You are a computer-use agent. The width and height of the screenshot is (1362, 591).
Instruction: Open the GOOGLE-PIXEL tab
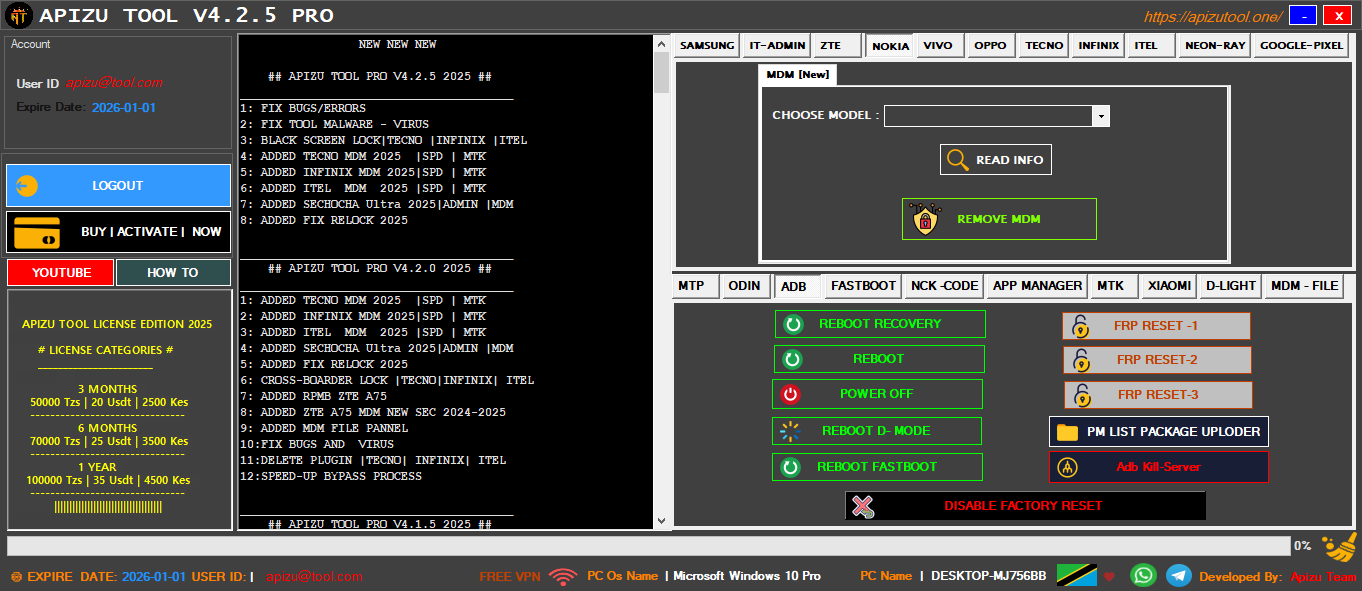[1301, 46]
